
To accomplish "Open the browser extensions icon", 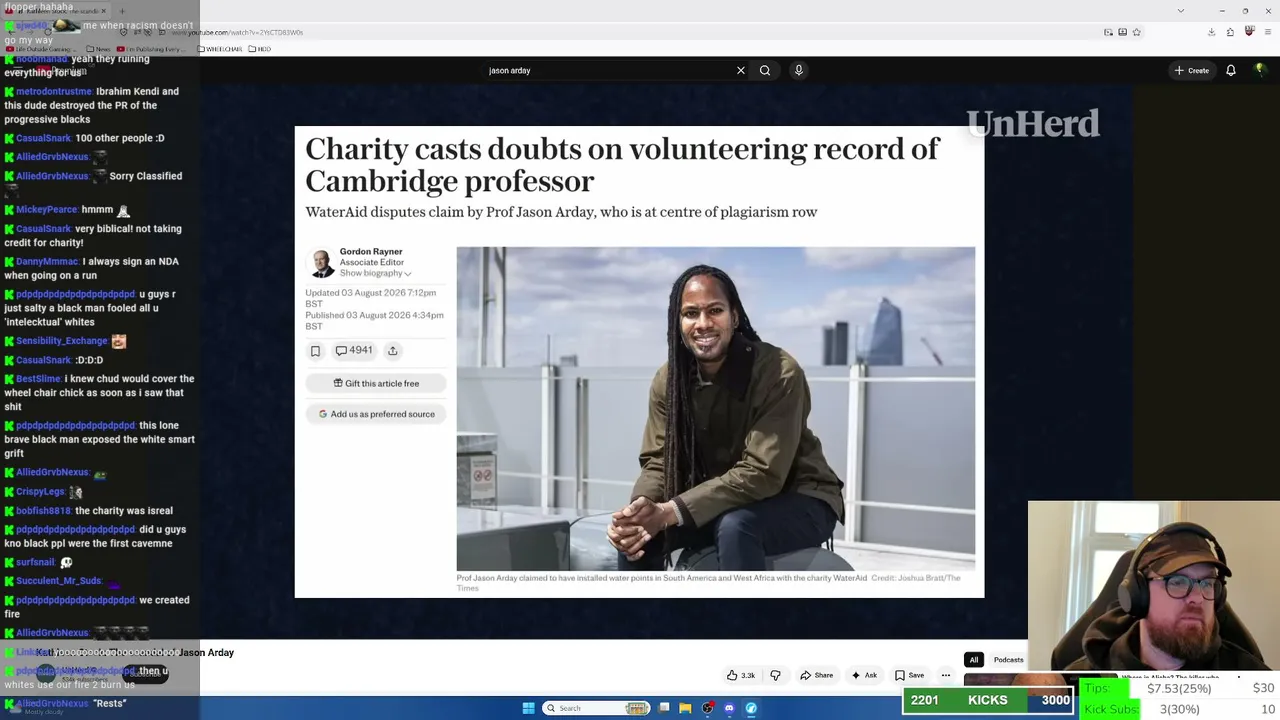I will point(1230,32).
